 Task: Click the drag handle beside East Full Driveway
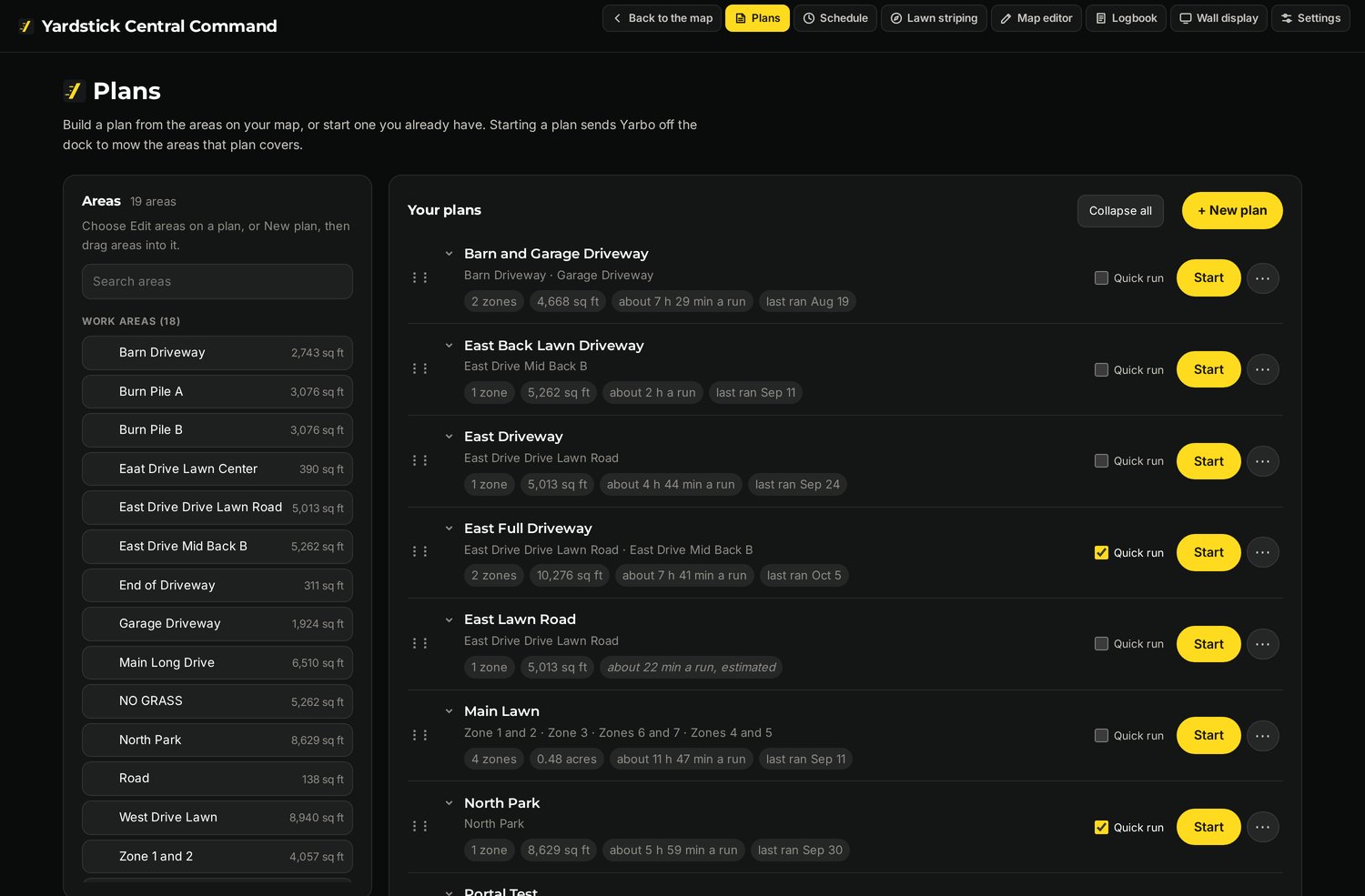pos(420,551)
